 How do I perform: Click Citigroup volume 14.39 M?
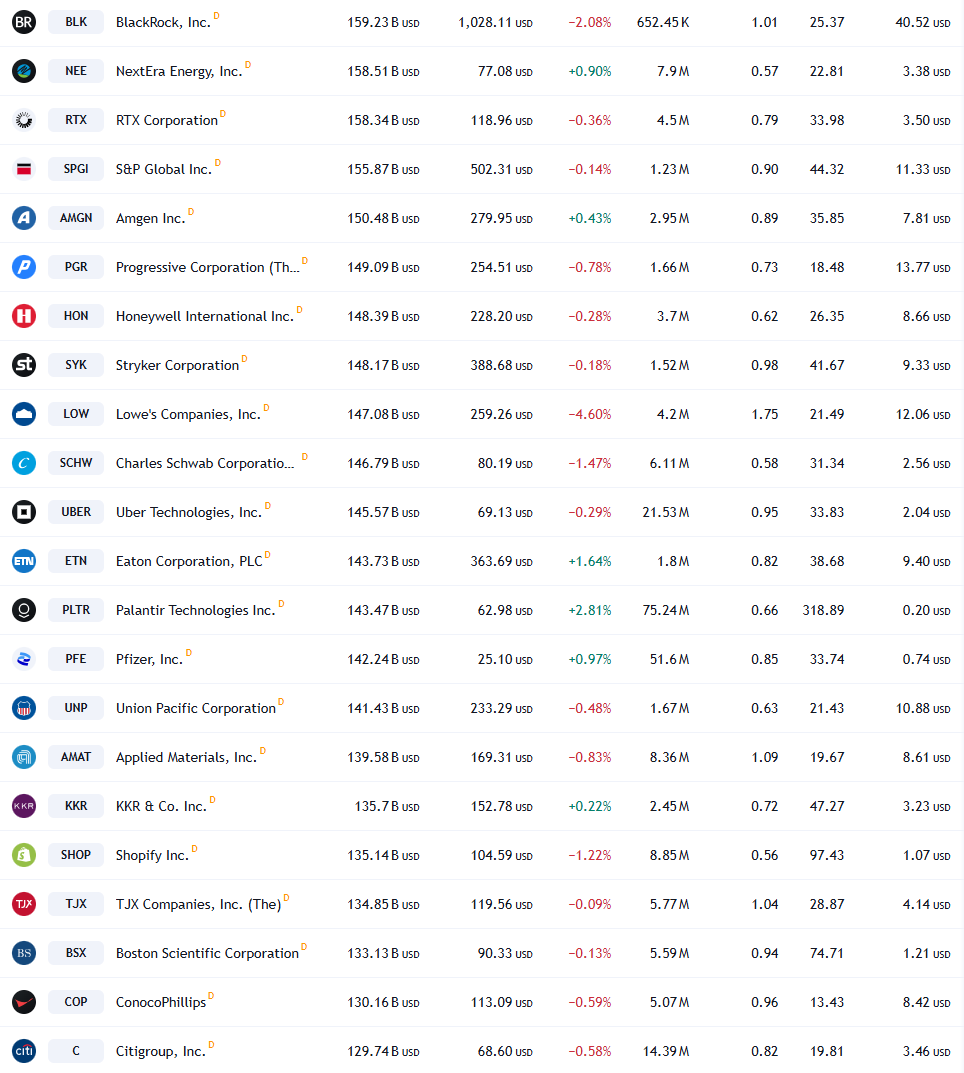coord(666,1052)
